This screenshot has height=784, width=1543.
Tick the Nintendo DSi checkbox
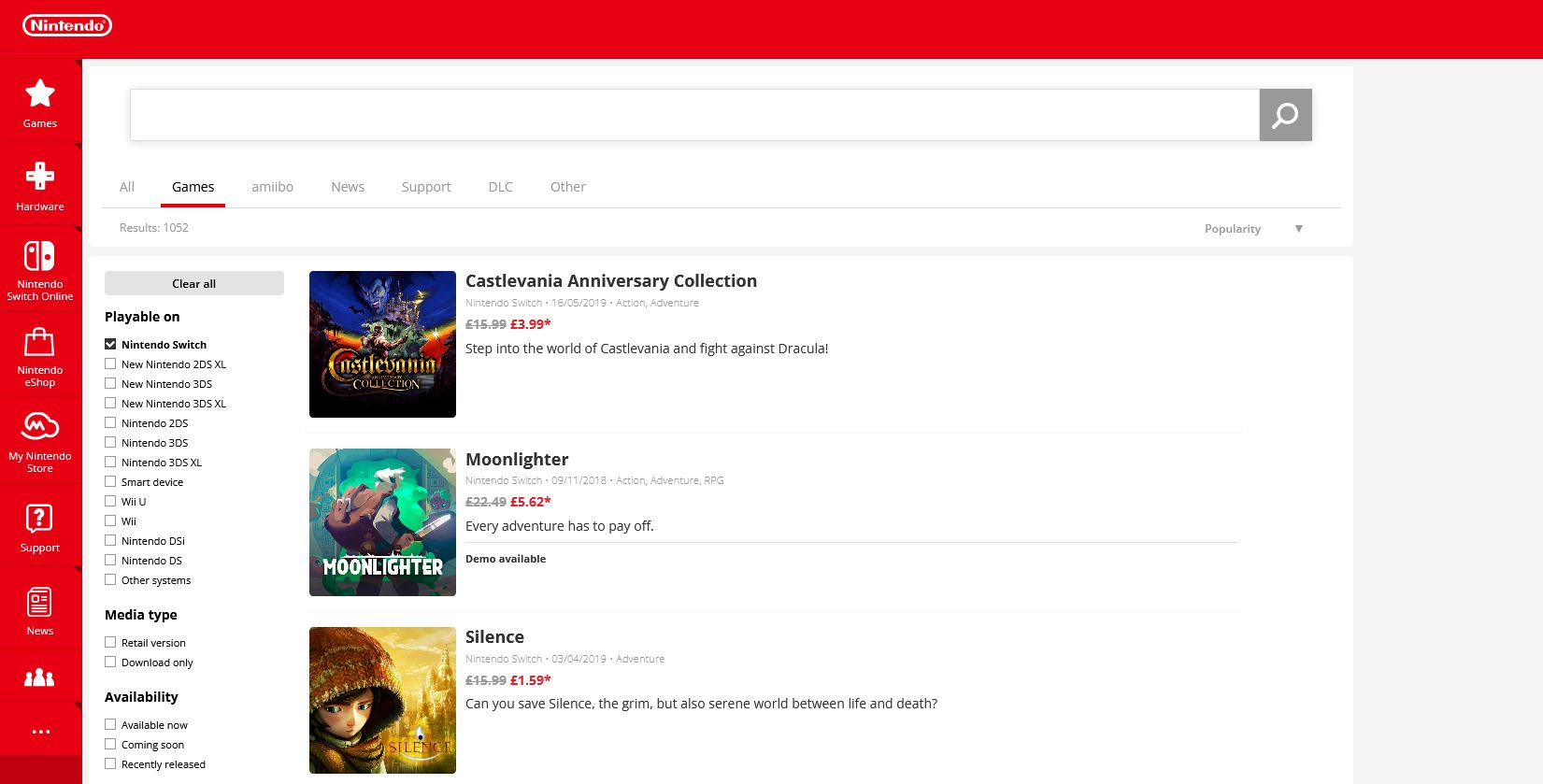point(110,540)
